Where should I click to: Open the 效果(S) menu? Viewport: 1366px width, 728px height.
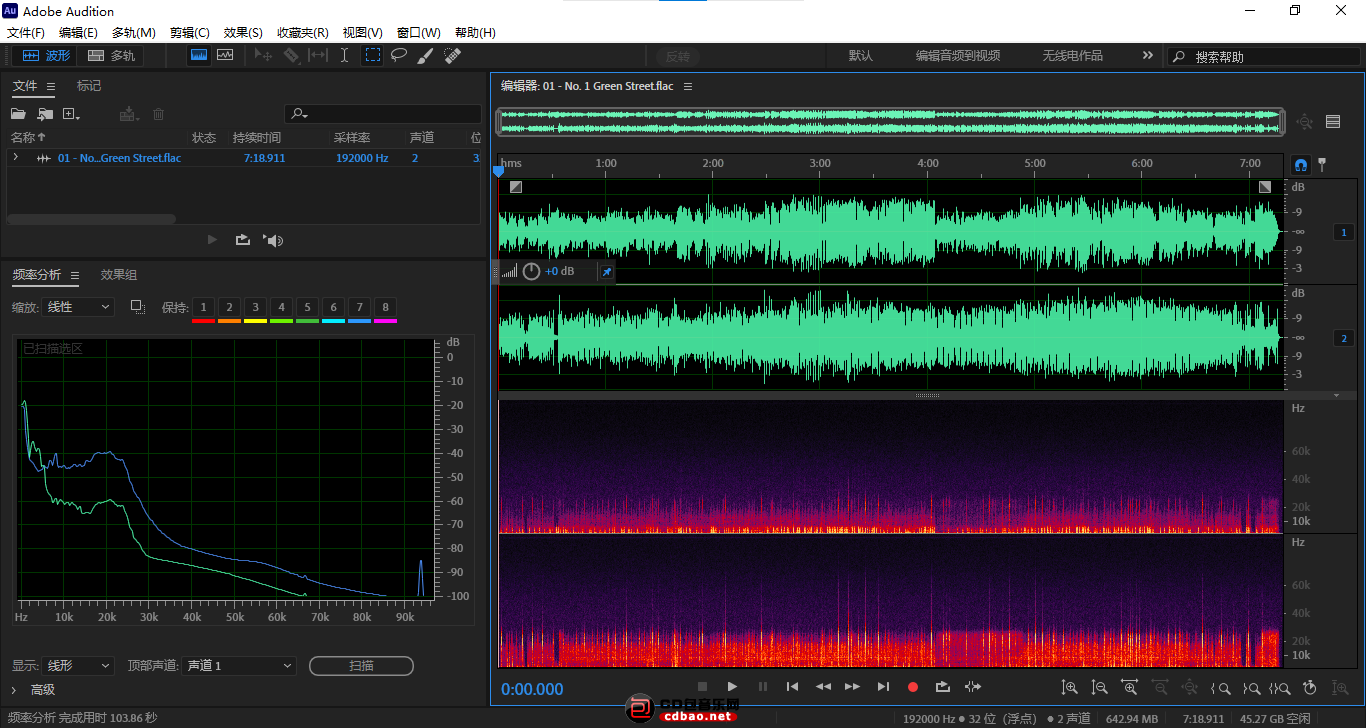[x=243, y=33]
